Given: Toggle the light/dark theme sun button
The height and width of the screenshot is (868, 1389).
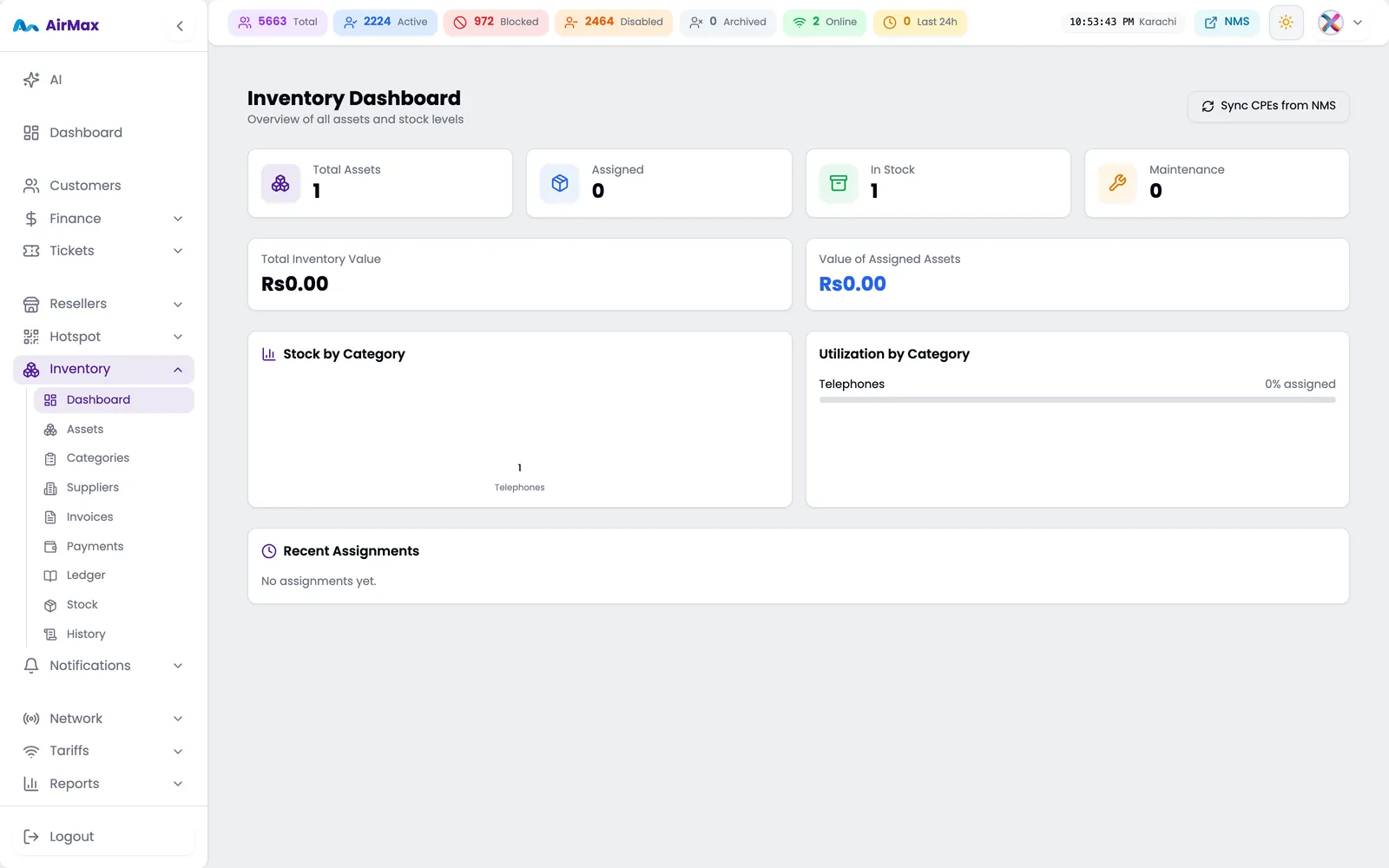Looking at the screenshot, I should click(x=1286, y=23).
